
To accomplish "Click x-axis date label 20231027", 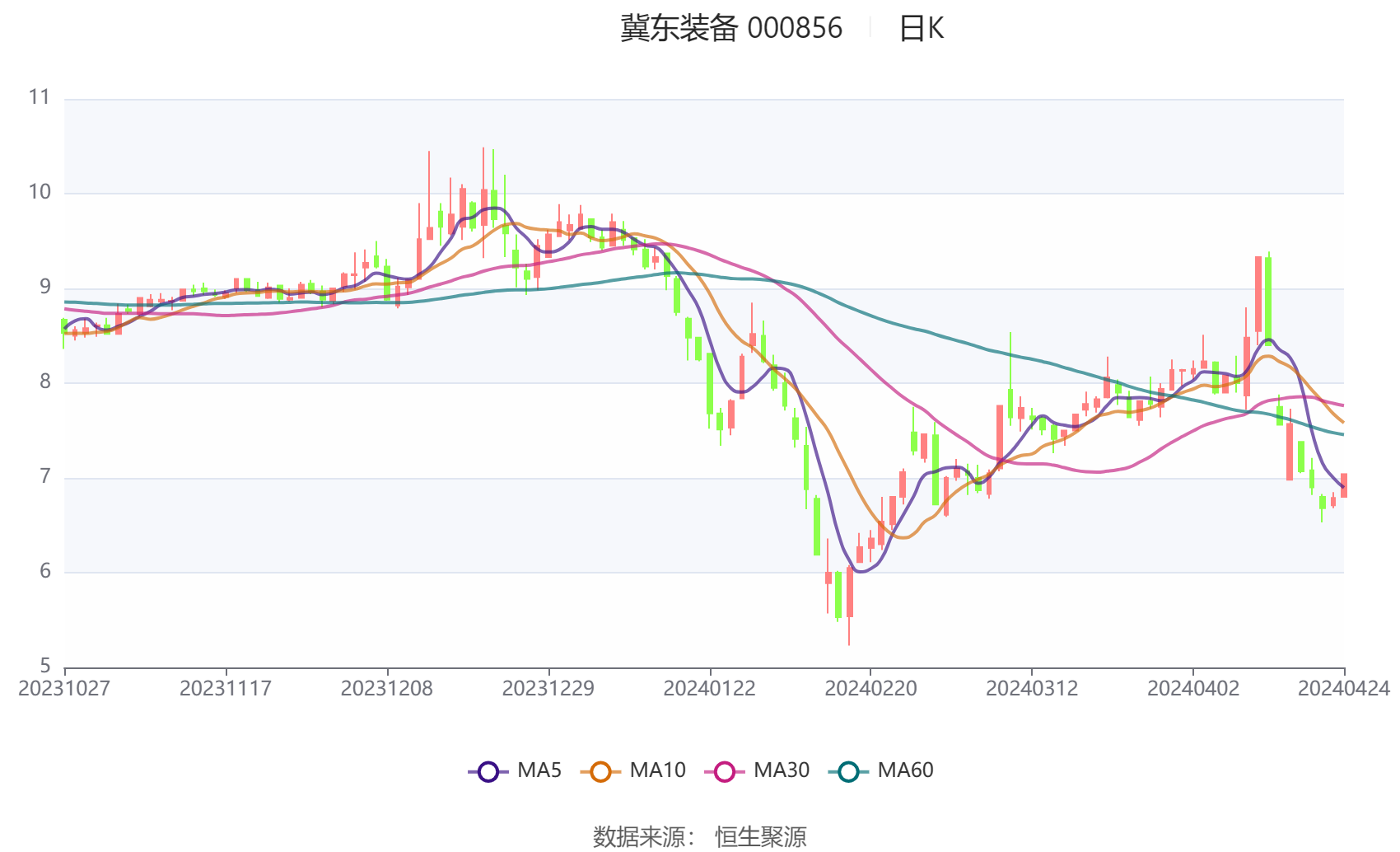I will point(64,688).
